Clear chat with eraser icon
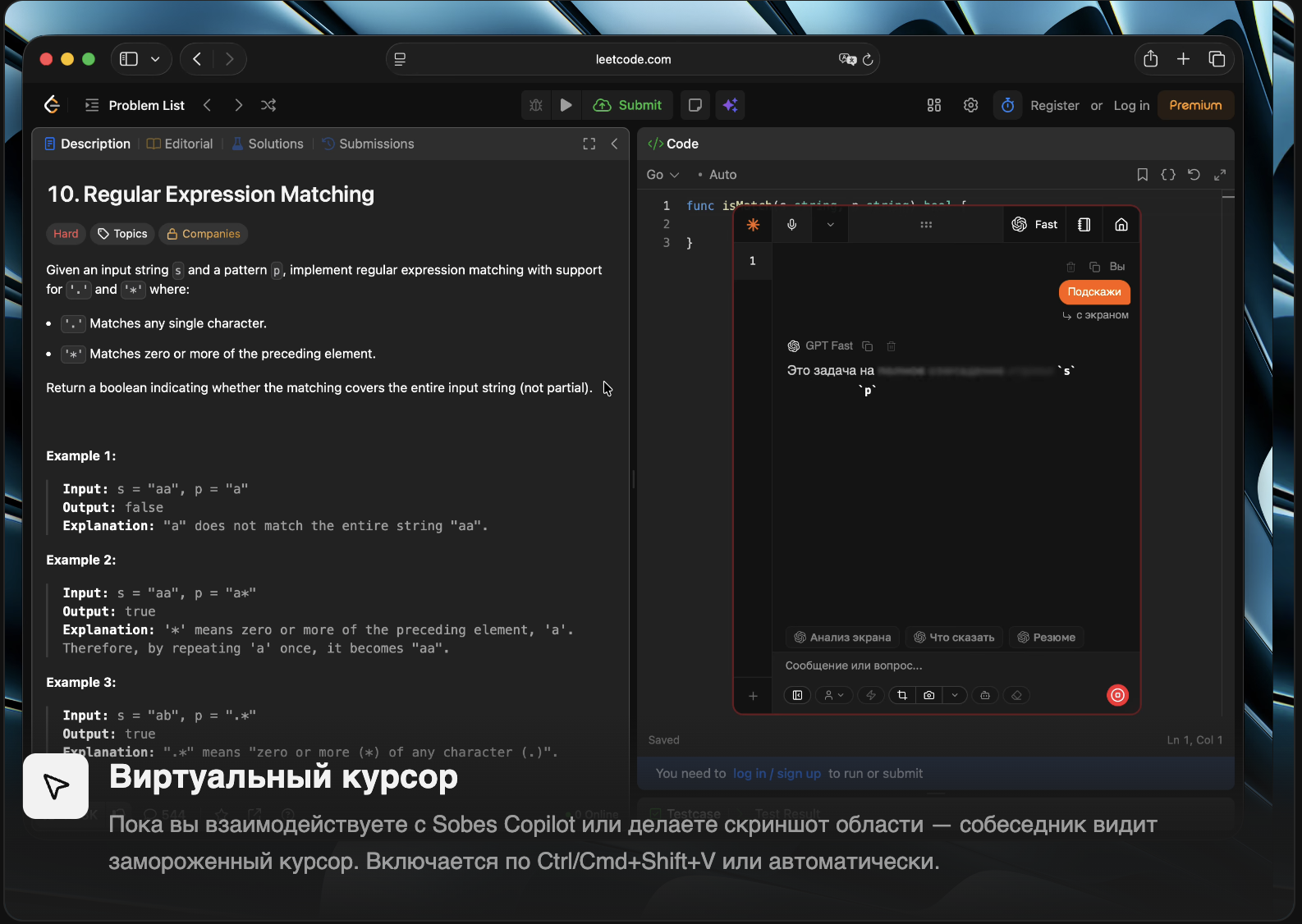Viewport: 1302px width, 924px height. pos(1016,695)
